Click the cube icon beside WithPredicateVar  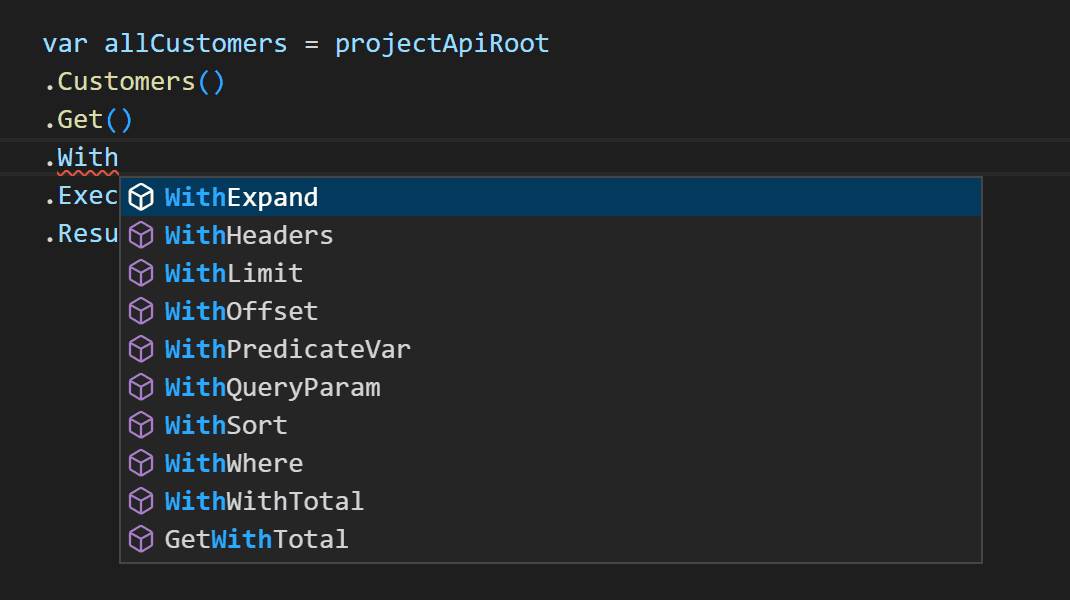coord(141,349)
